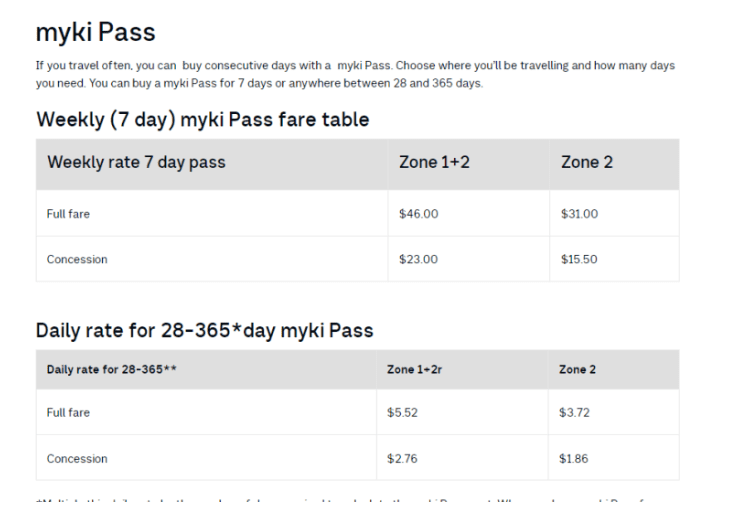The width and height of the screenshot is (748, 517).
Task: Select the "Concession" row label in weekly table
Action: pos(77,259)
